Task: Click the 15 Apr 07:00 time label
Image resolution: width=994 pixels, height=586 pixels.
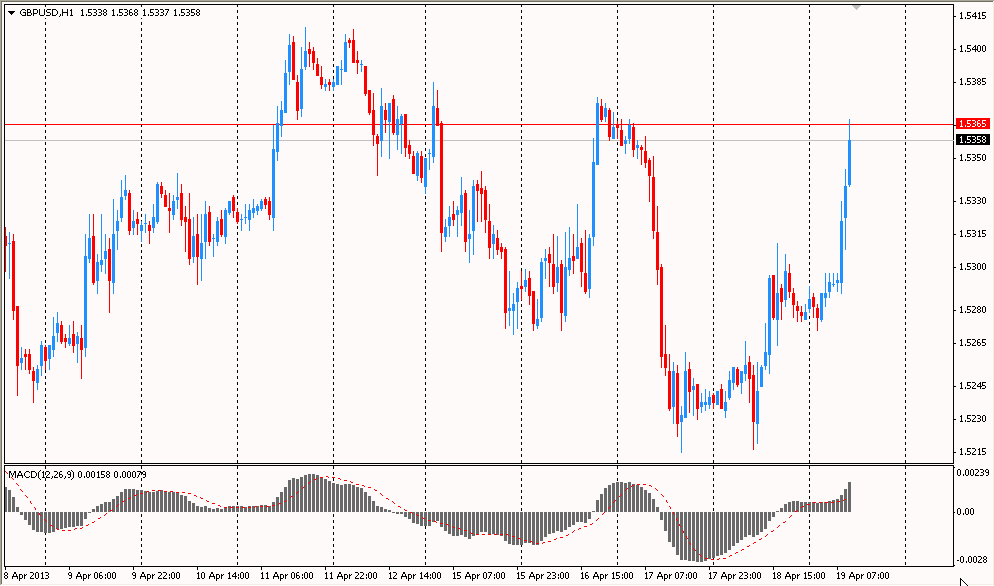Action: click(478, 576)
